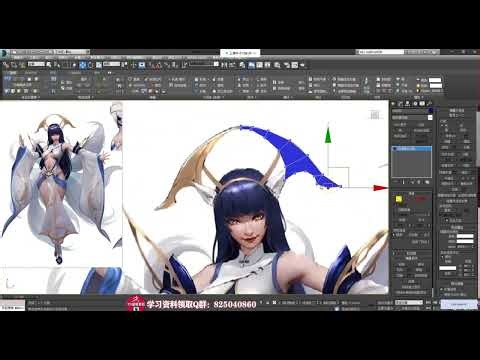
Task: Open the Reference Coordinate System dropdown
Action: (111, 64)
